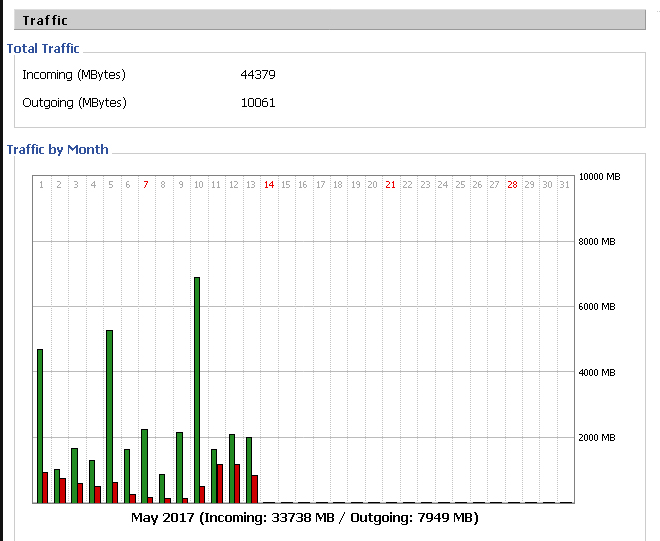Click the day 20 label
This screenshot has width=660, height=541.
click(373, 185)
